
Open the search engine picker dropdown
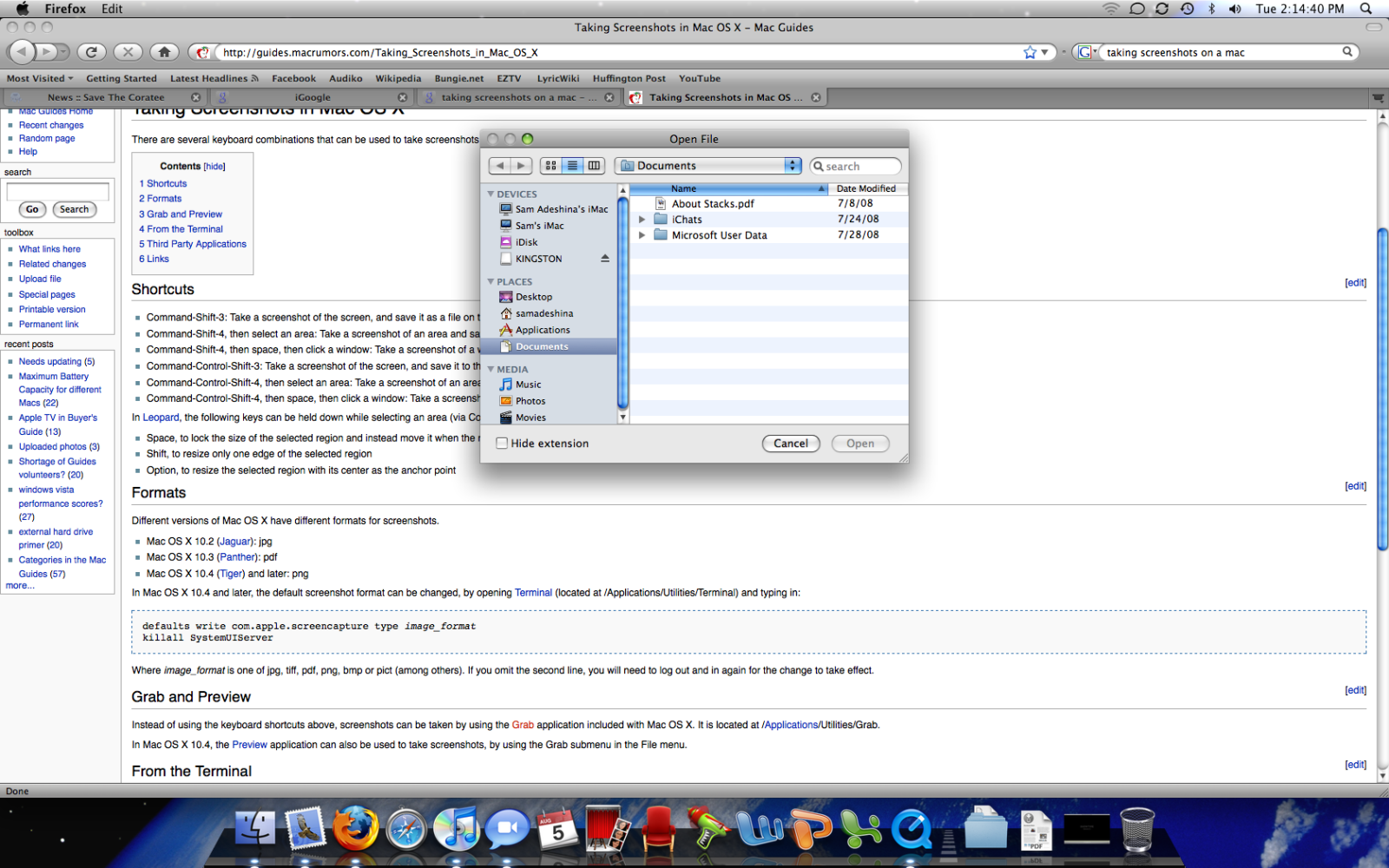point(1086,52)
